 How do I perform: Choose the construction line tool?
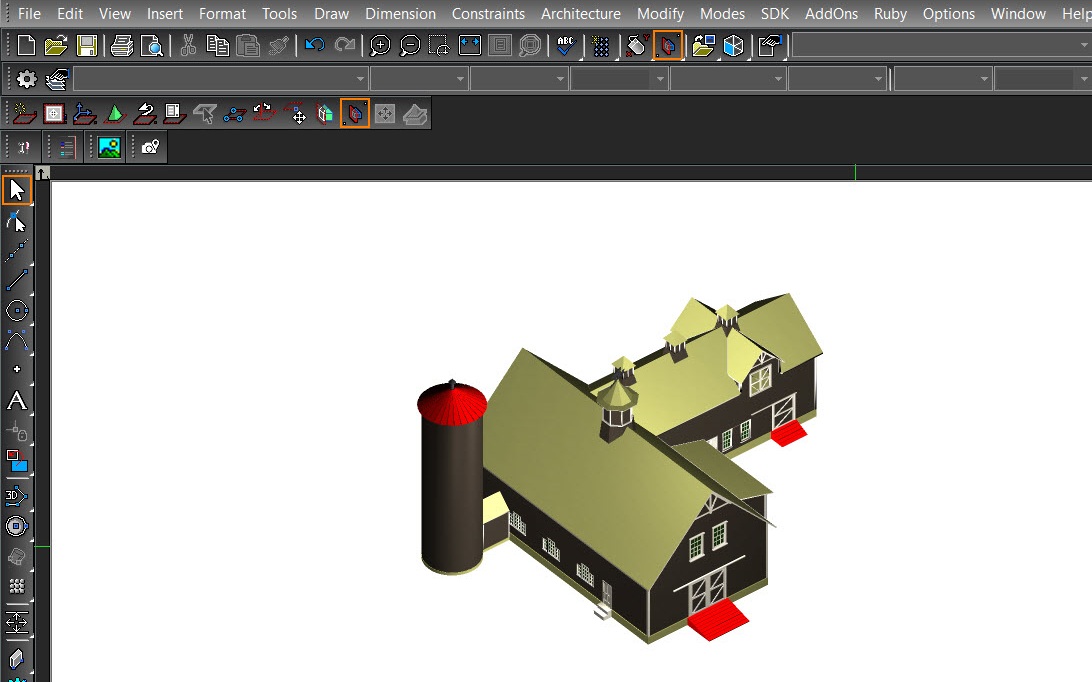point(17,251)
